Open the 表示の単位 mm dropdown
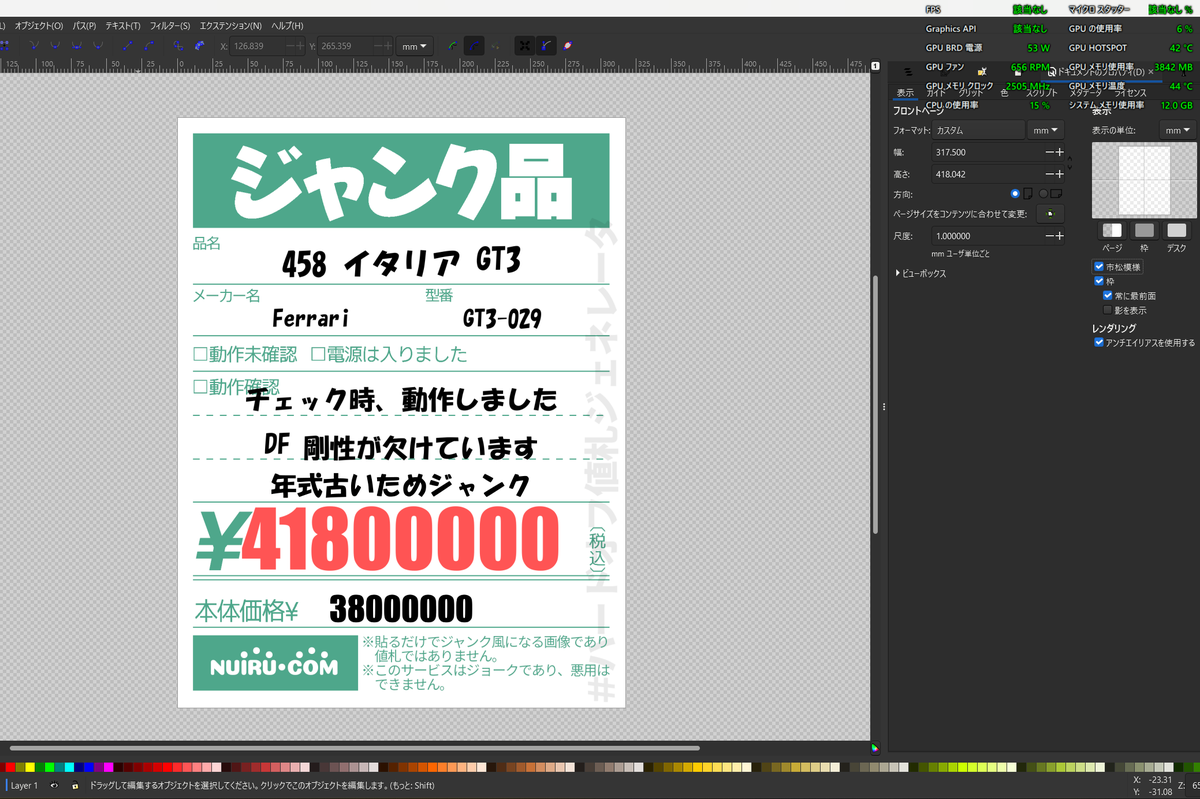 coord(1178,130)
